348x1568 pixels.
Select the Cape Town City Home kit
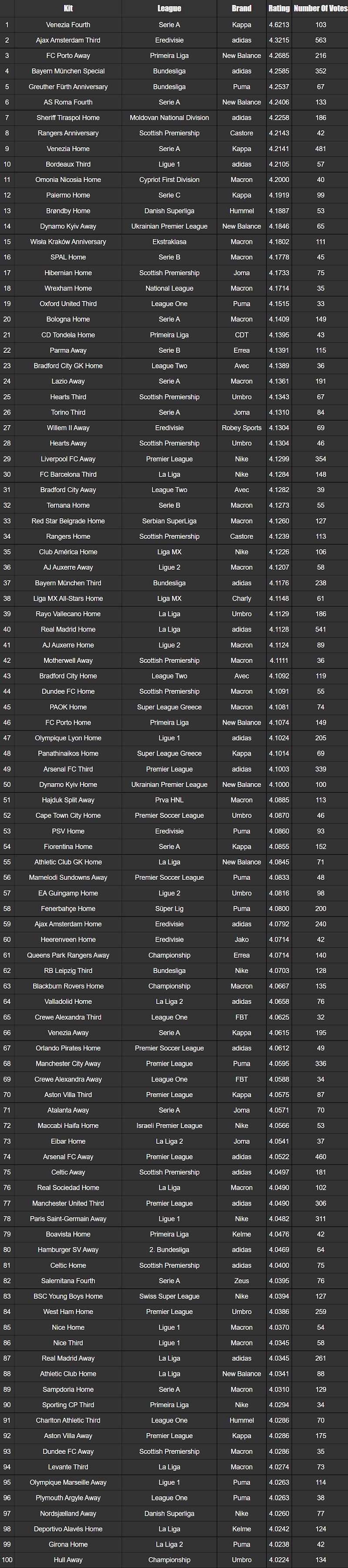coord(68,816)
